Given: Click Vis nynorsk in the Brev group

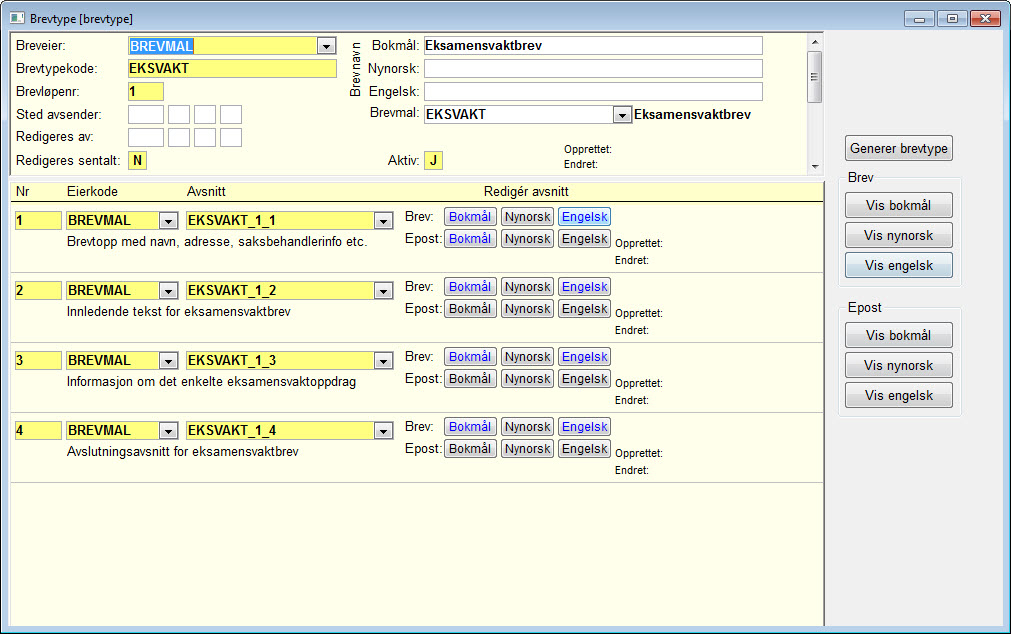Looking at the screenshot, I should point(899,235).
